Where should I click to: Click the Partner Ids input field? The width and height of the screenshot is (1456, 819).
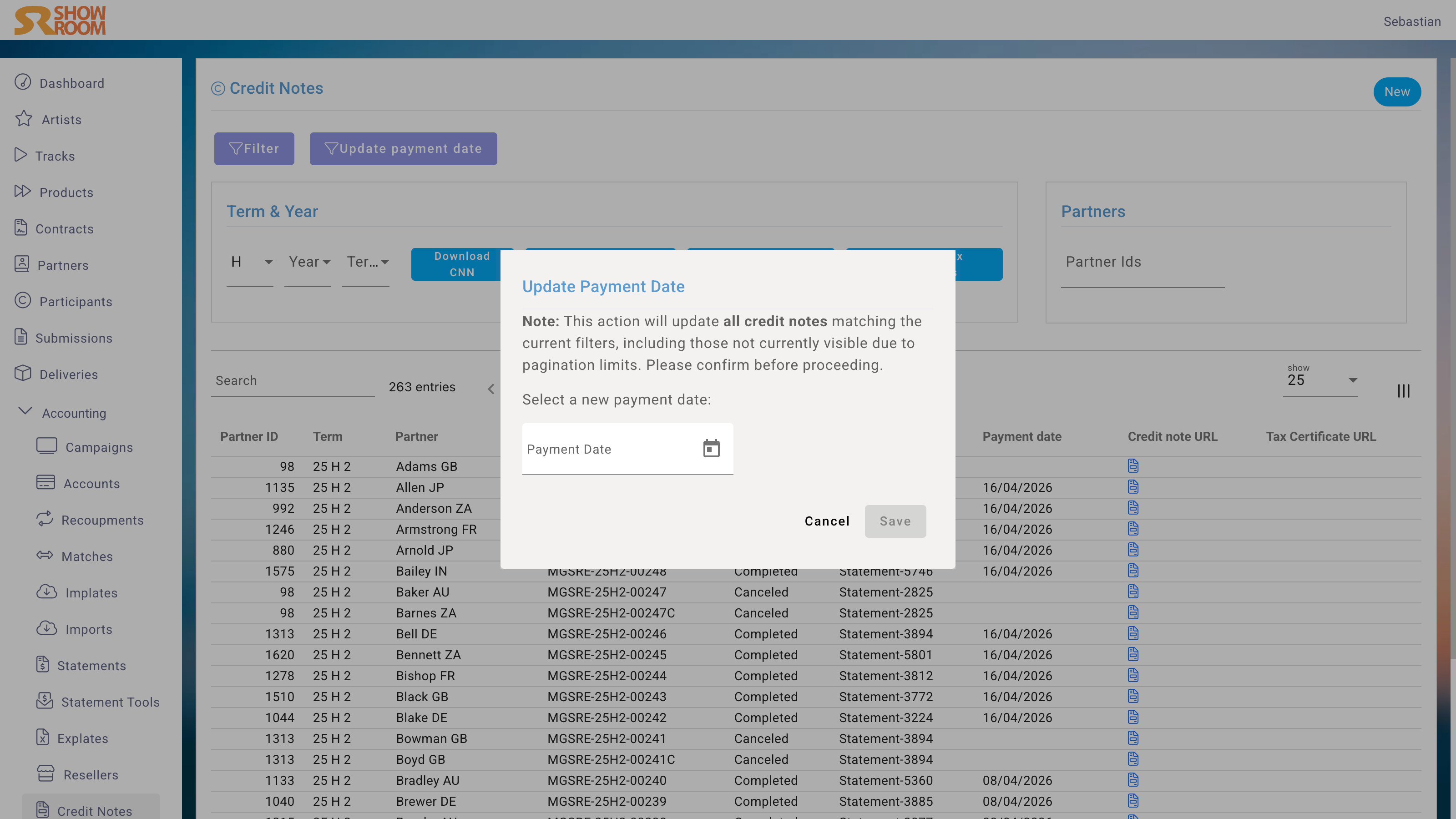1143,262
